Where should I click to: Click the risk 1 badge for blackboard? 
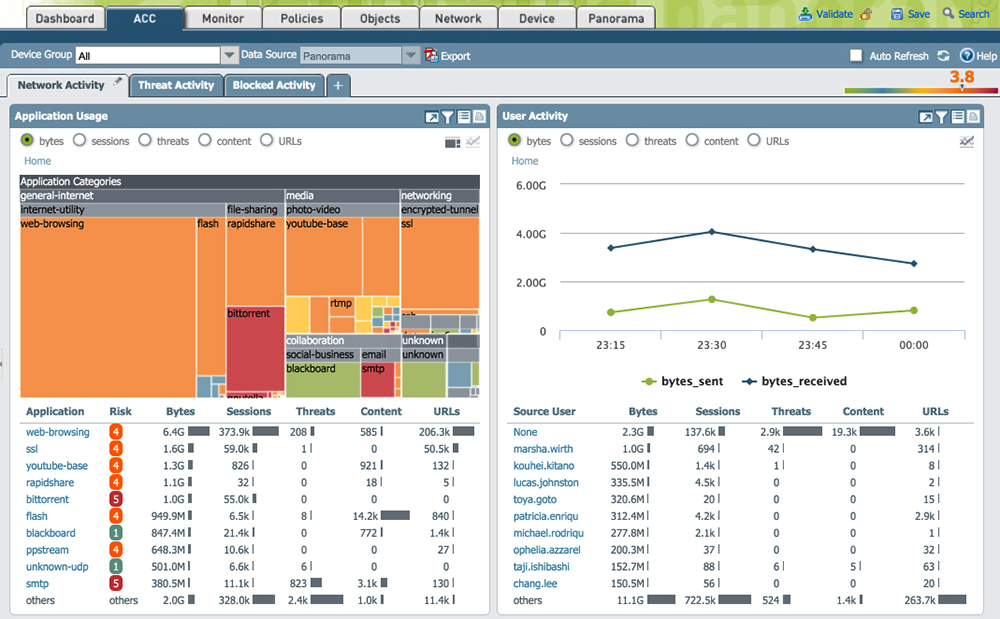click(x=115, y=533)
